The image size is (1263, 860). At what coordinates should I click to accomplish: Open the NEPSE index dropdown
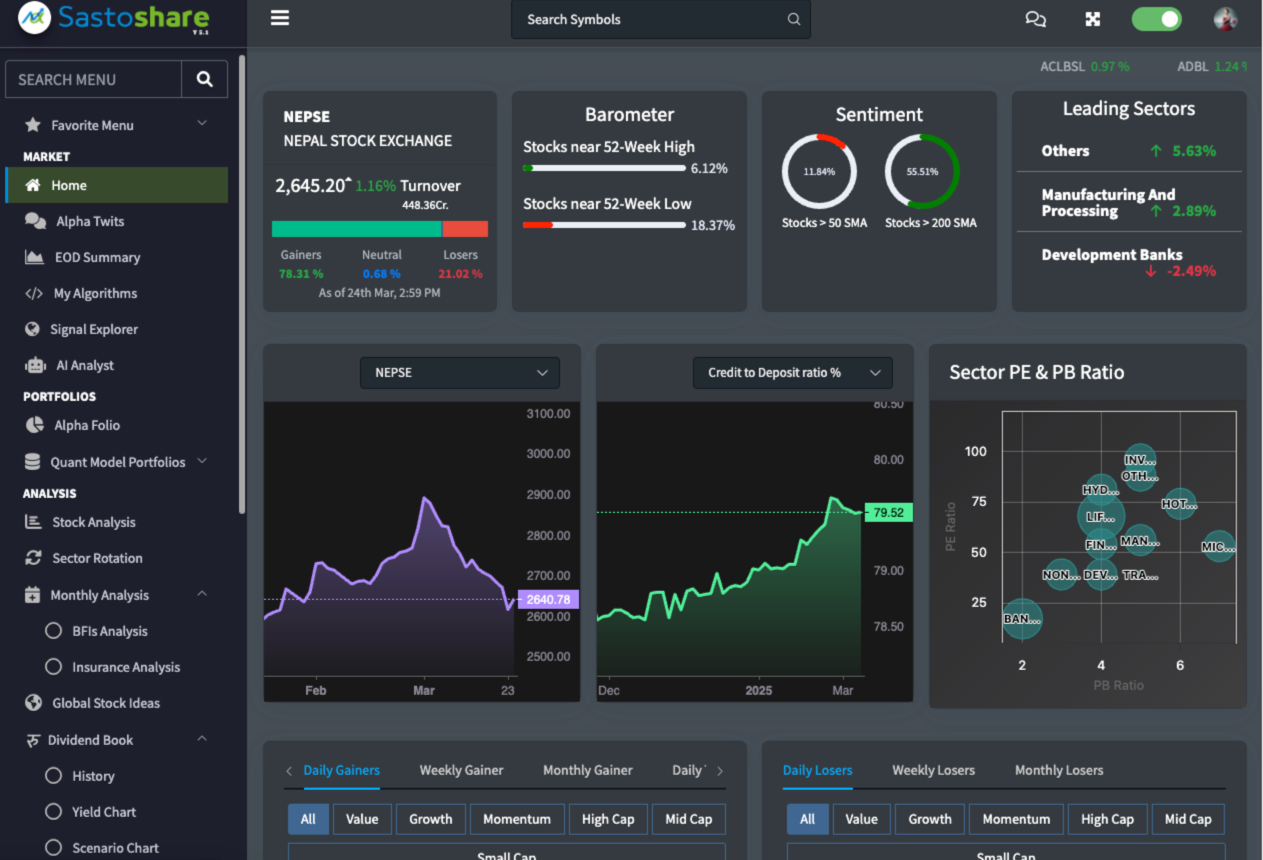pos(460,373)
